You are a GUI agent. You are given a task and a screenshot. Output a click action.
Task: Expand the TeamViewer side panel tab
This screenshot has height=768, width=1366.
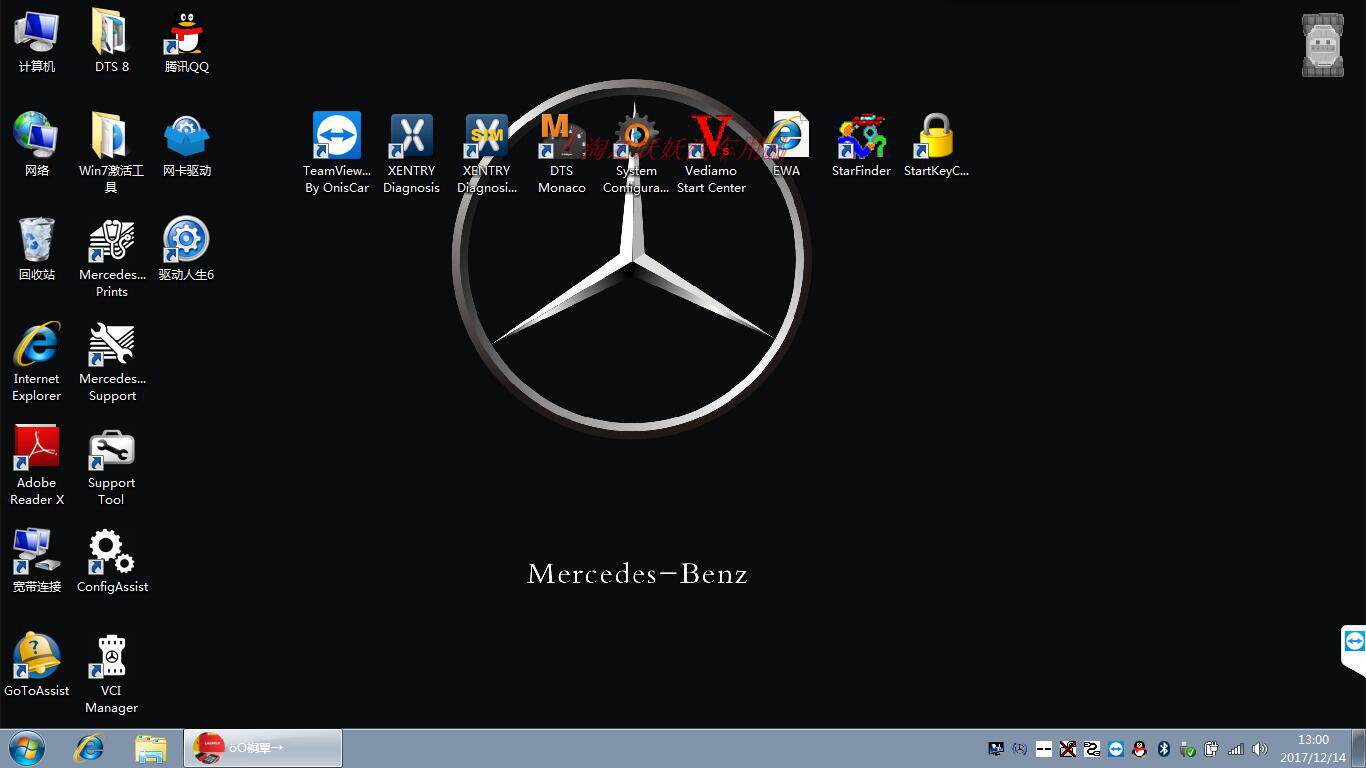click(x=1354, y=650)
